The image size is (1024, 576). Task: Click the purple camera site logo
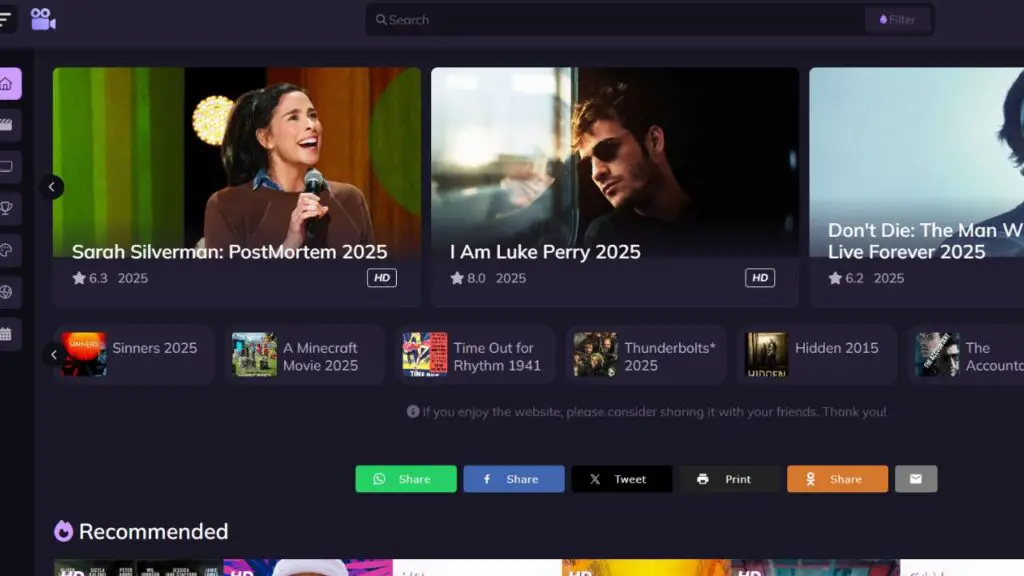[43, 19]
